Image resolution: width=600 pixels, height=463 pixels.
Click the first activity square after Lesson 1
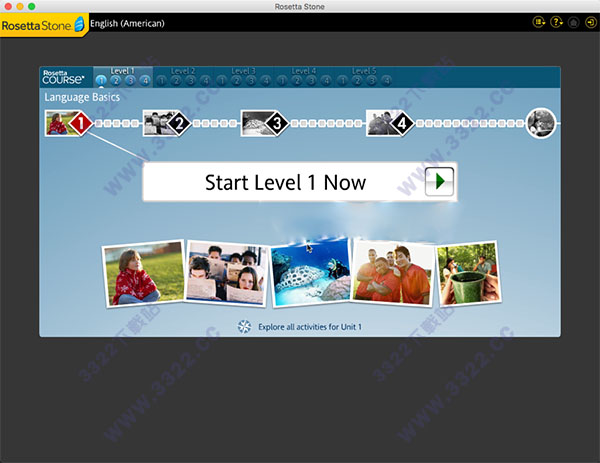point(99,123)
